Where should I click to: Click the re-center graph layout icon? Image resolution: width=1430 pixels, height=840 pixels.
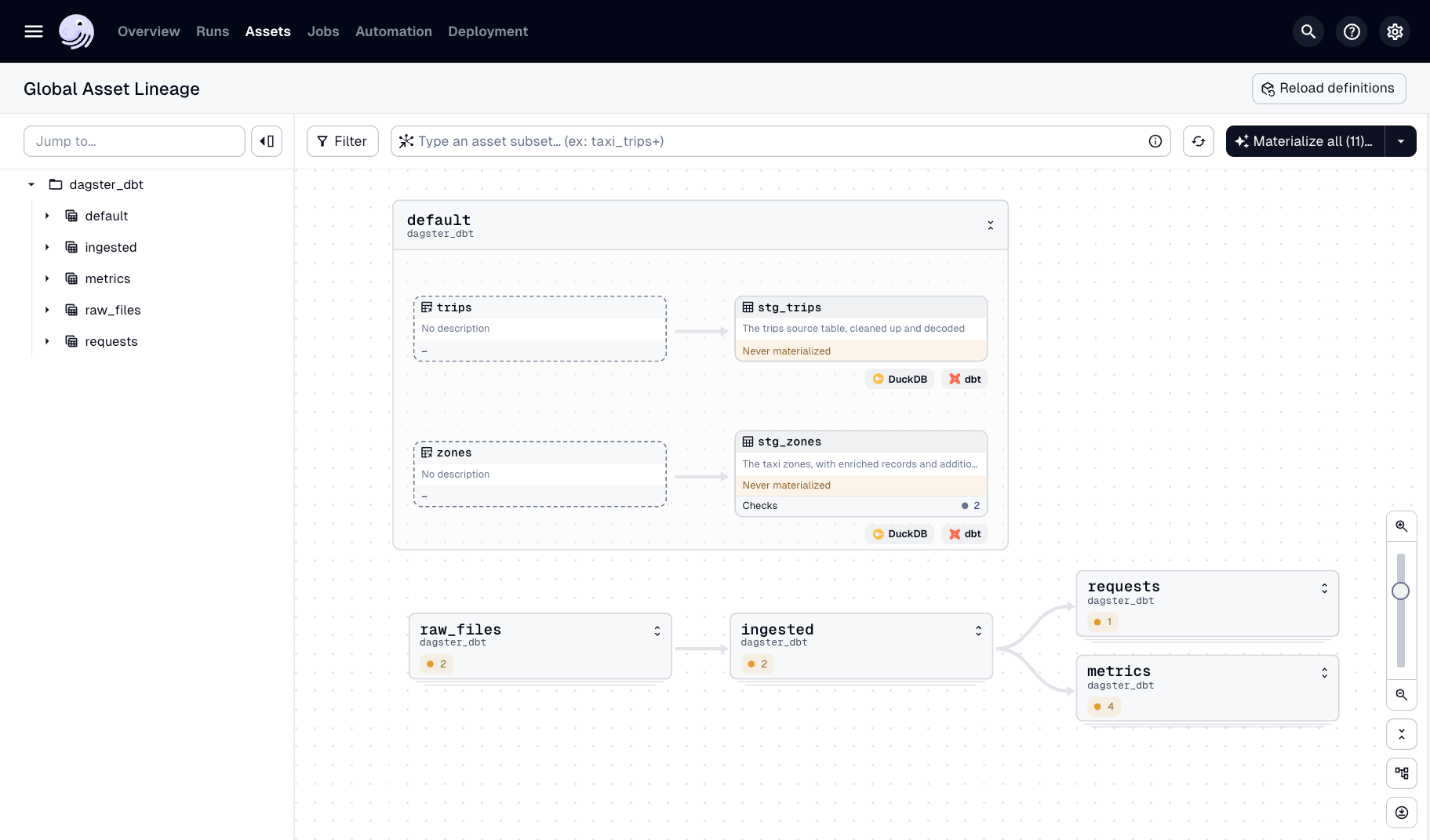[x=1403, y=773]
